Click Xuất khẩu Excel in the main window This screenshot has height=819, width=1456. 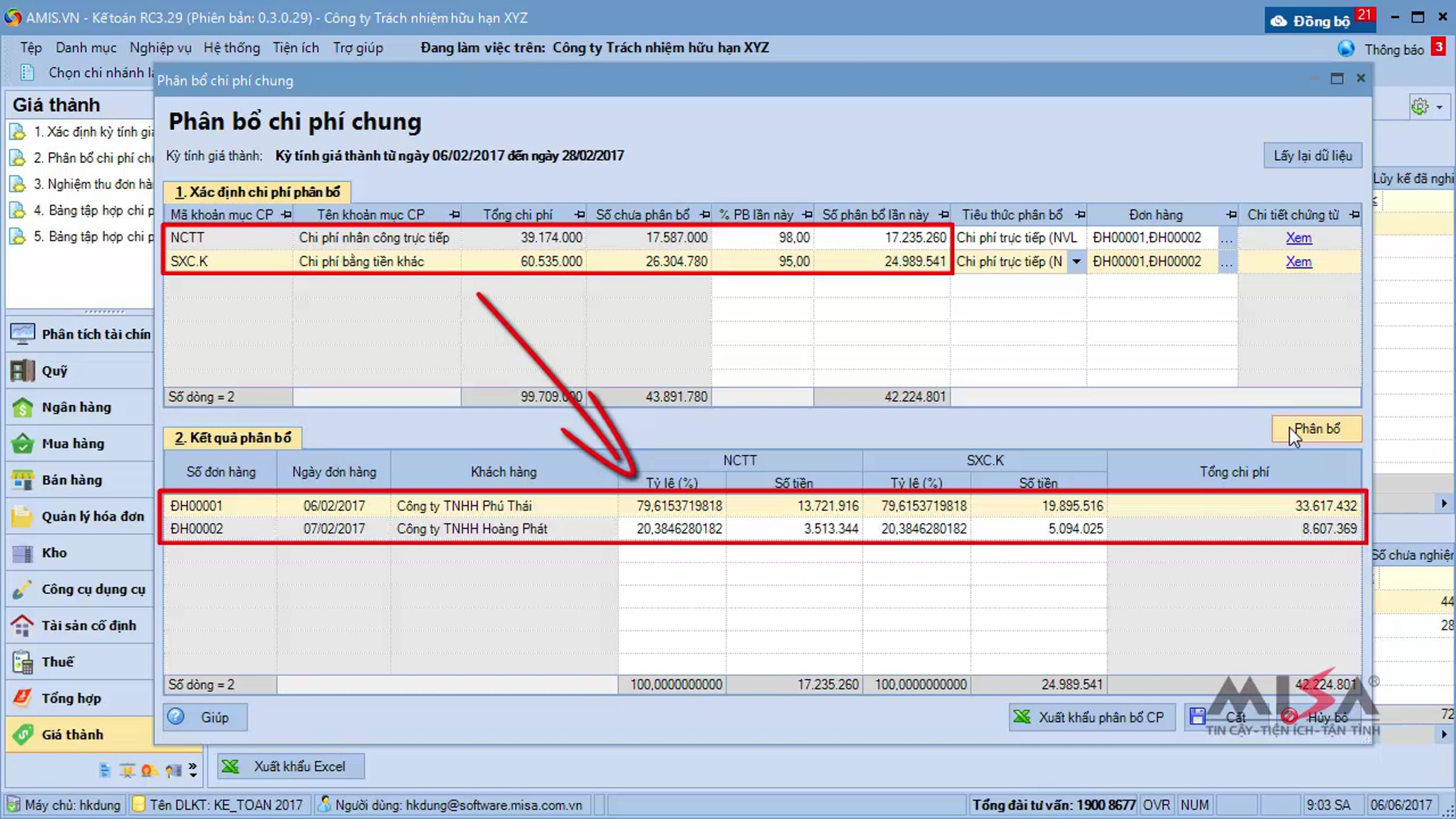[291, 766]
